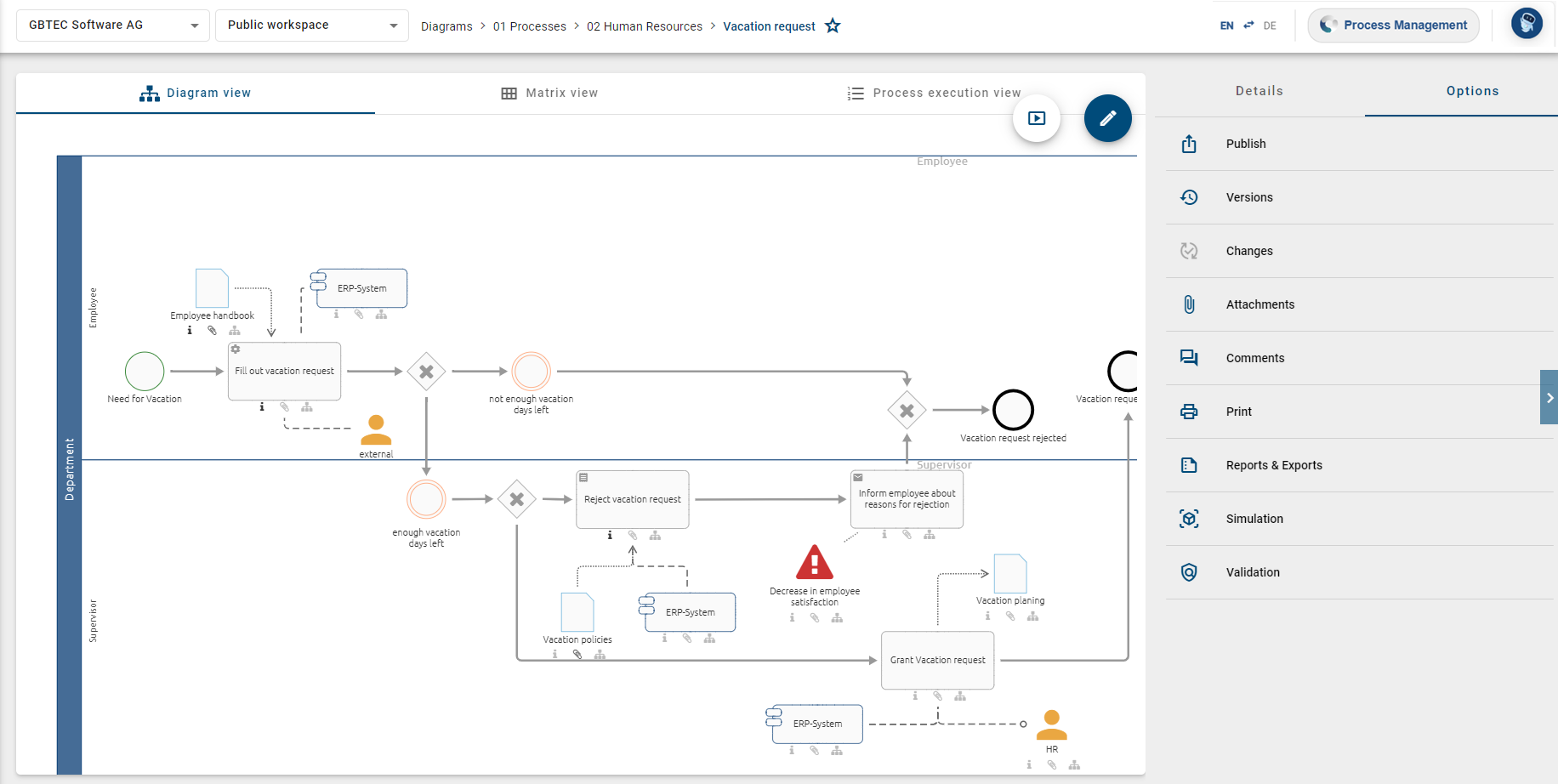Go to 01 Processes breadcrumb
This screenshot has width=1558, height=784.
(x=530, y=26)
